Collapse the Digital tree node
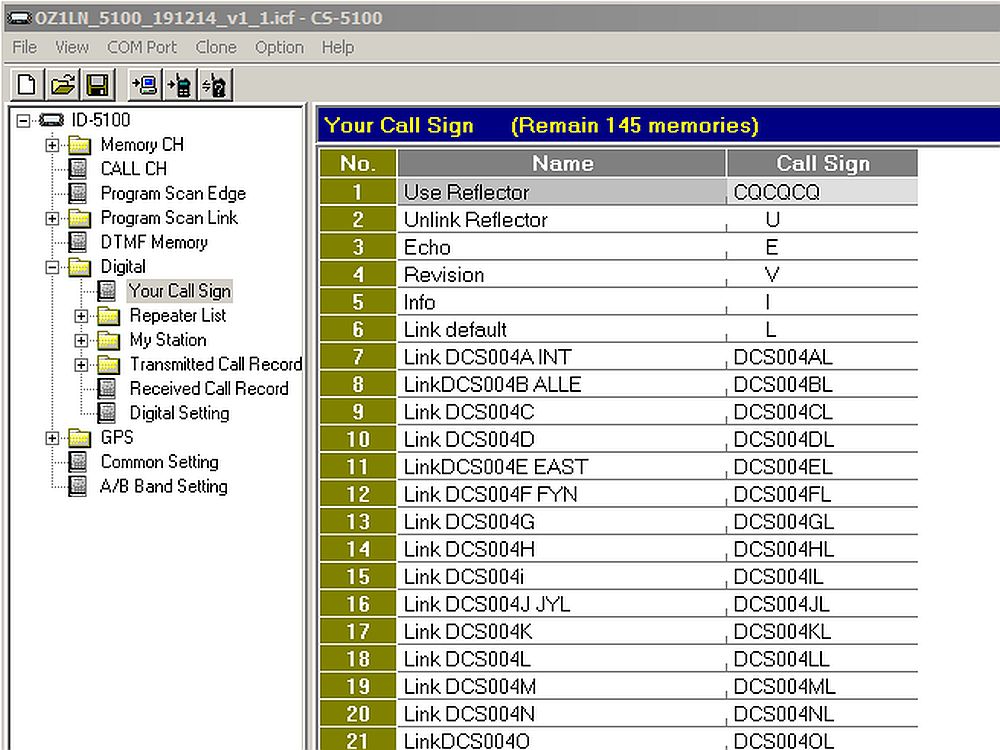 (53, 267)
